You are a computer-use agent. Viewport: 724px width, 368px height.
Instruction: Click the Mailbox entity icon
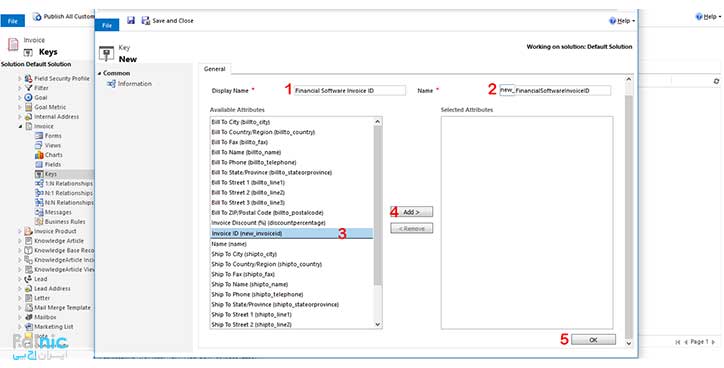pos(29,317)
